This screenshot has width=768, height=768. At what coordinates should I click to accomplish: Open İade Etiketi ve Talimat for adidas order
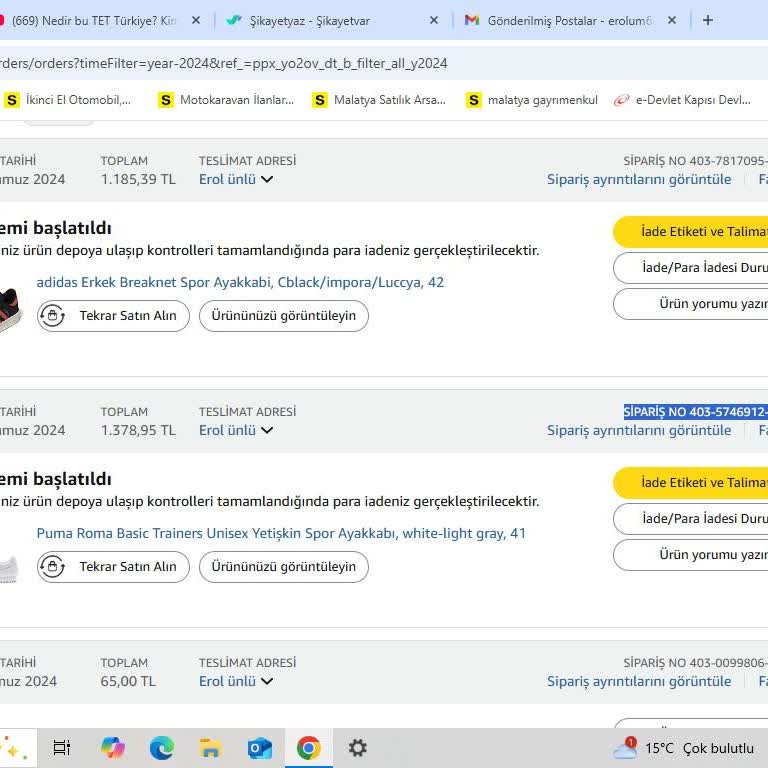[691, 232]
